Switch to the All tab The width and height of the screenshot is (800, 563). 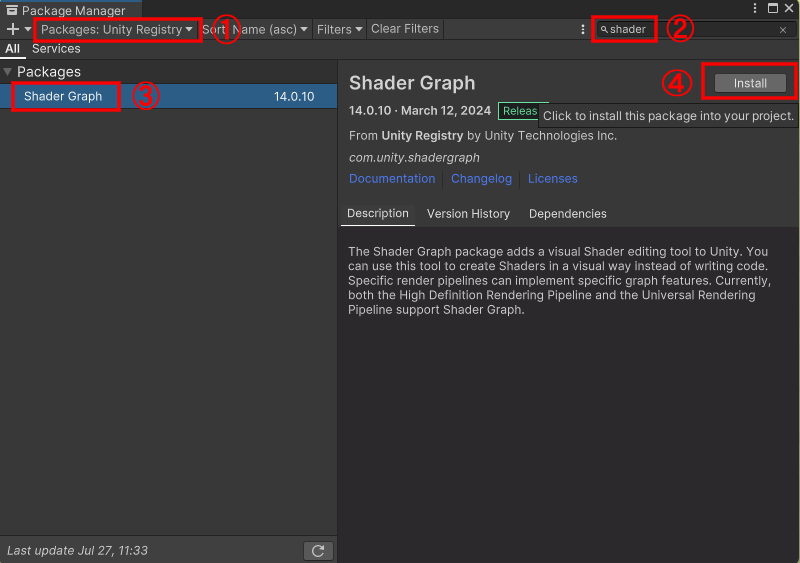coord(12,49)
